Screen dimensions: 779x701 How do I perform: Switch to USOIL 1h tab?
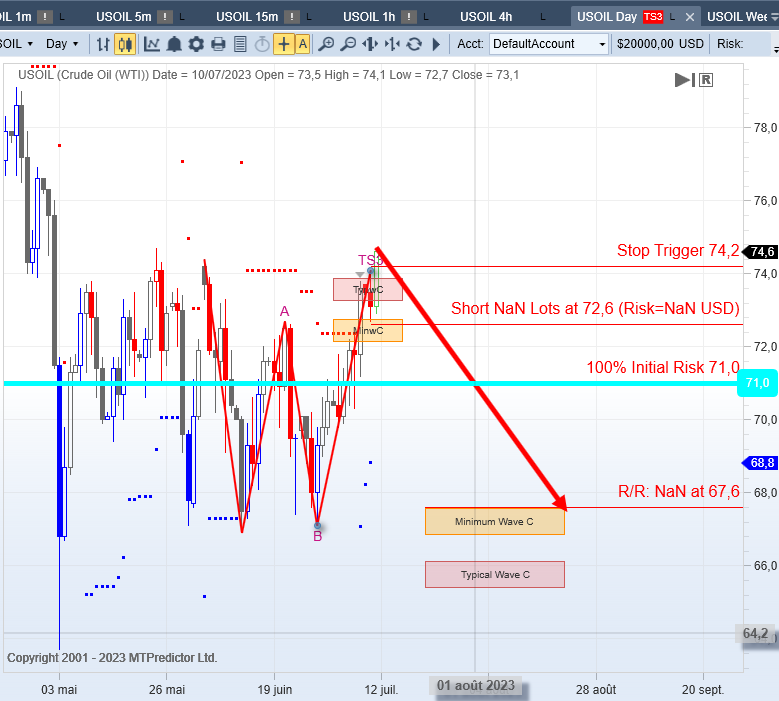[369, 17]
